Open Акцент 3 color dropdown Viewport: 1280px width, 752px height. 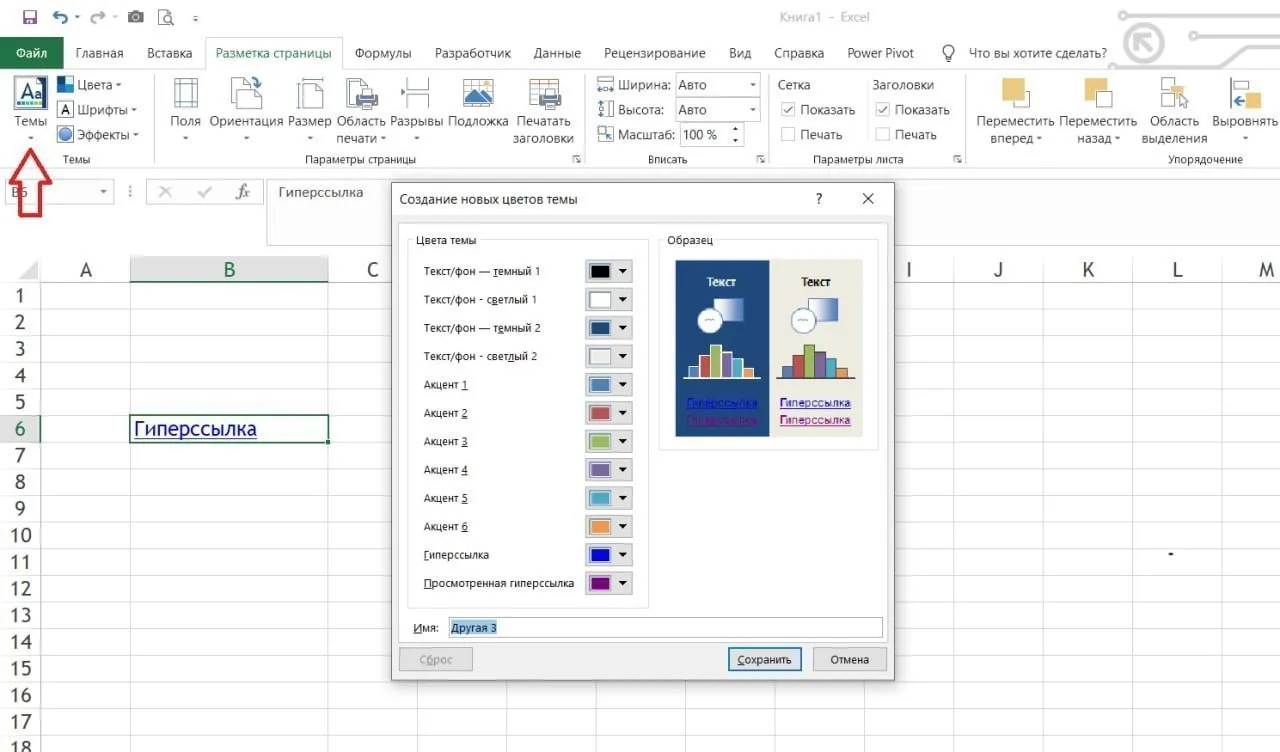pos(623,441)
